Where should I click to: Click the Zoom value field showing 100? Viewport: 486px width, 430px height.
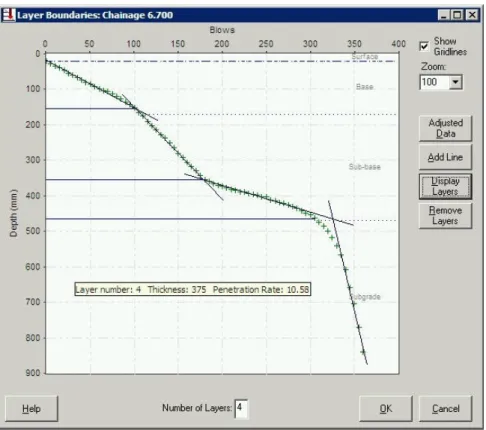click(435, 82)
